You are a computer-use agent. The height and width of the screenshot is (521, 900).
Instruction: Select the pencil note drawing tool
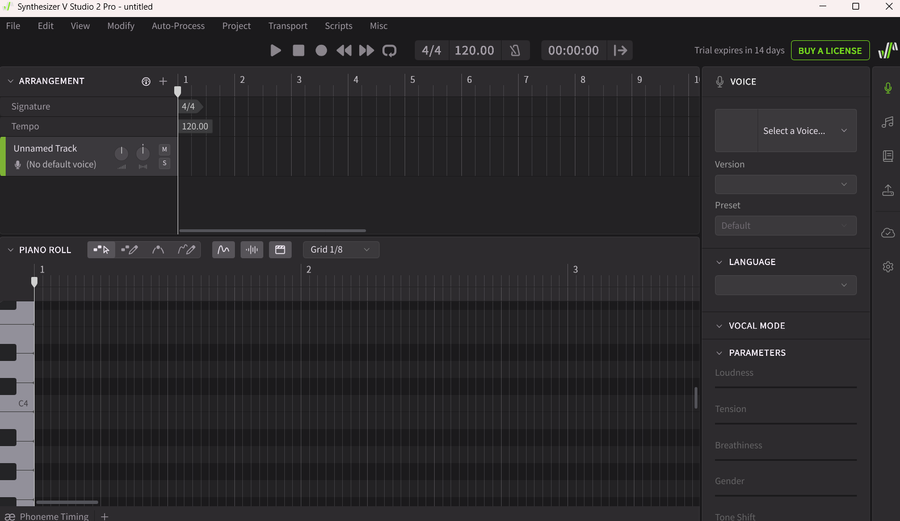[x=129, y=250]
